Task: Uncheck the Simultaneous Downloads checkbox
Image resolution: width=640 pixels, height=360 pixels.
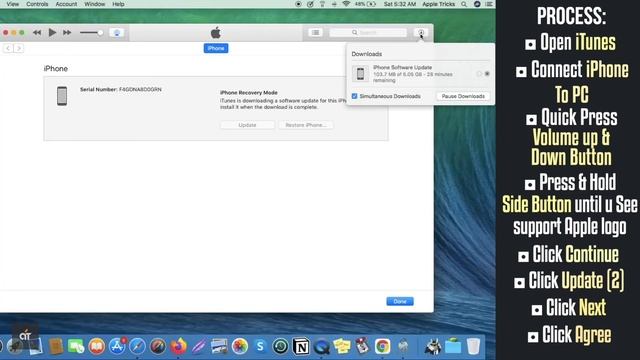Action: pyautogui.click(x=354, y=96)
